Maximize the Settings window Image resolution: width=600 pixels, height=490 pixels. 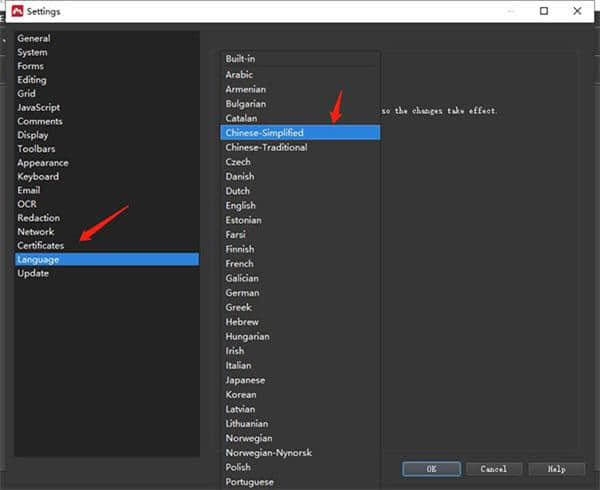tap(543, 12)
